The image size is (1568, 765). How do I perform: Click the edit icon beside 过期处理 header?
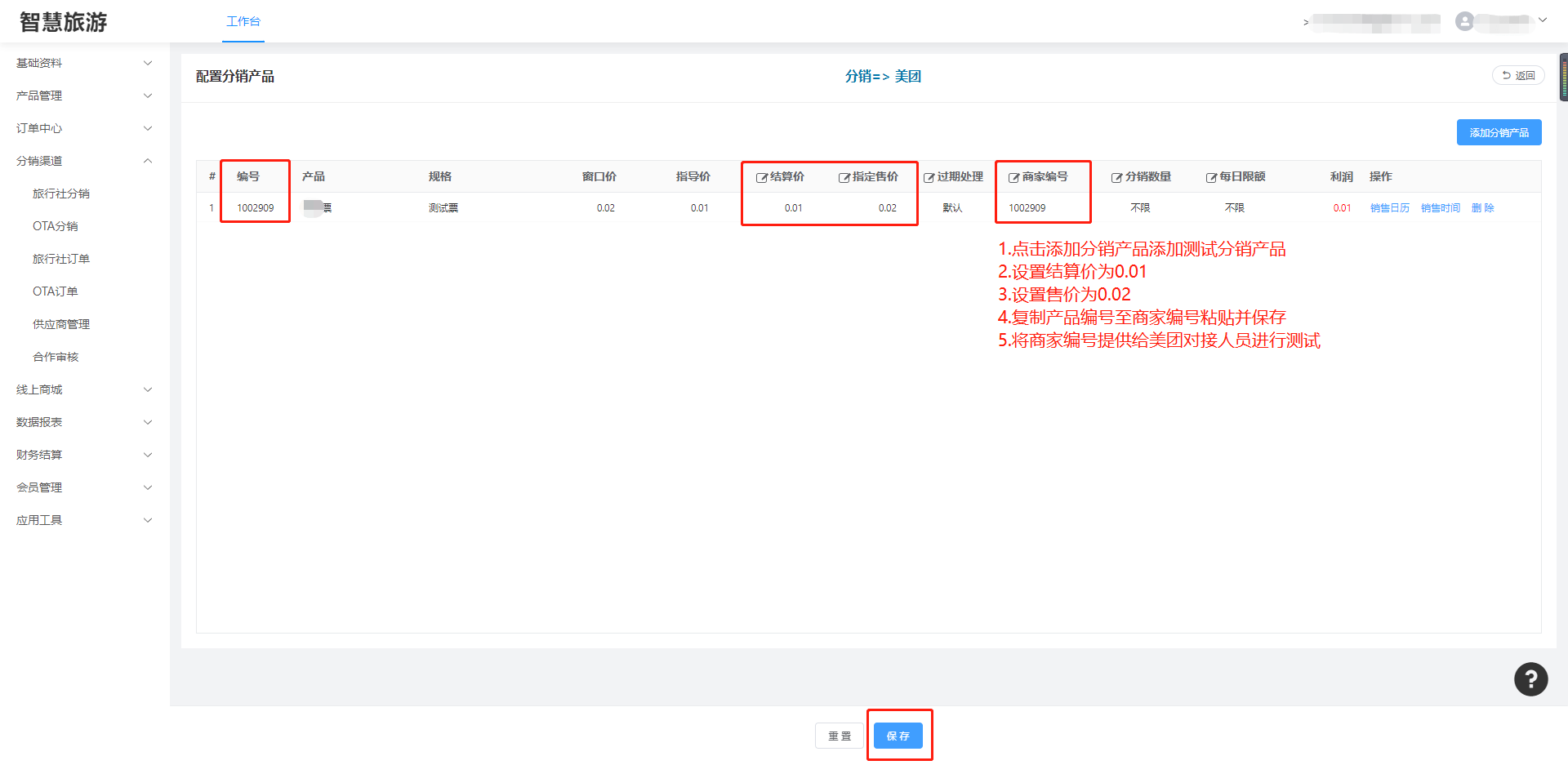(x=929, y=177)
